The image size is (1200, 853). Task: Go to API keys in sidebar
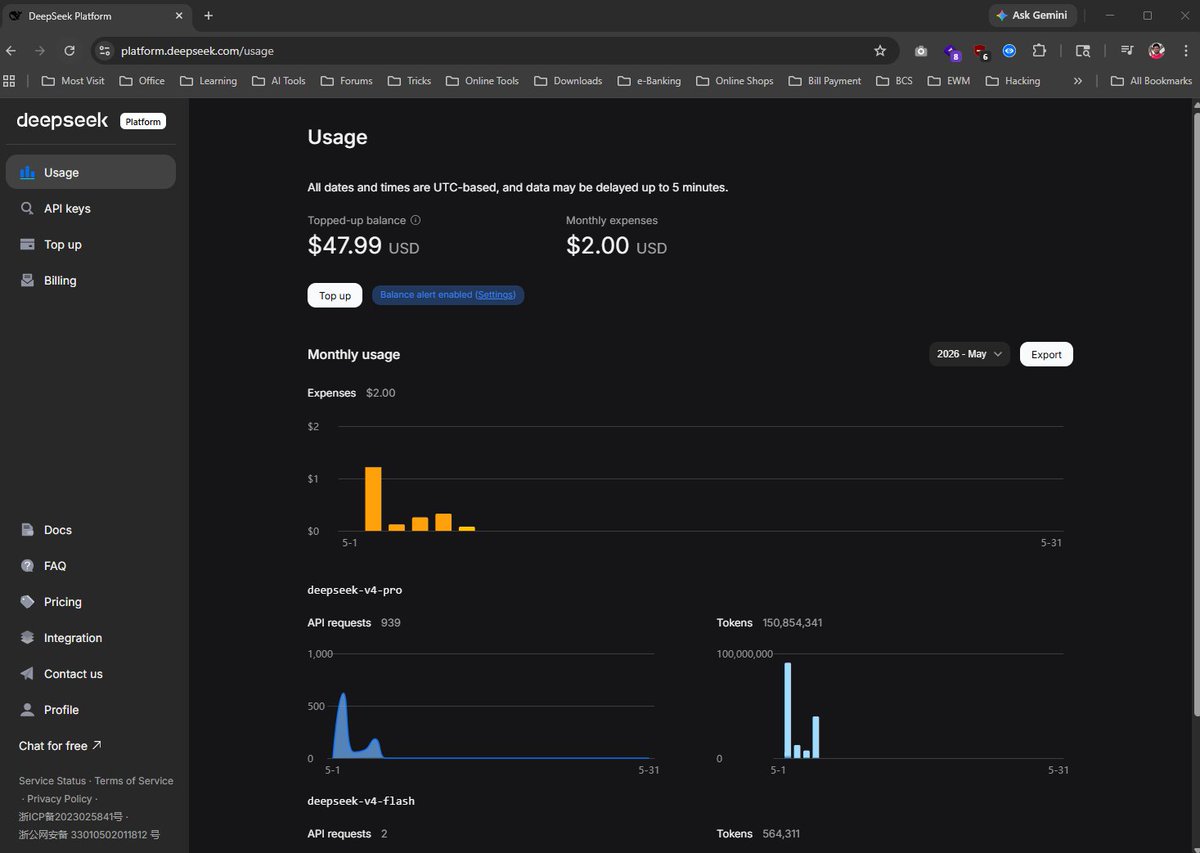(90, 208)
